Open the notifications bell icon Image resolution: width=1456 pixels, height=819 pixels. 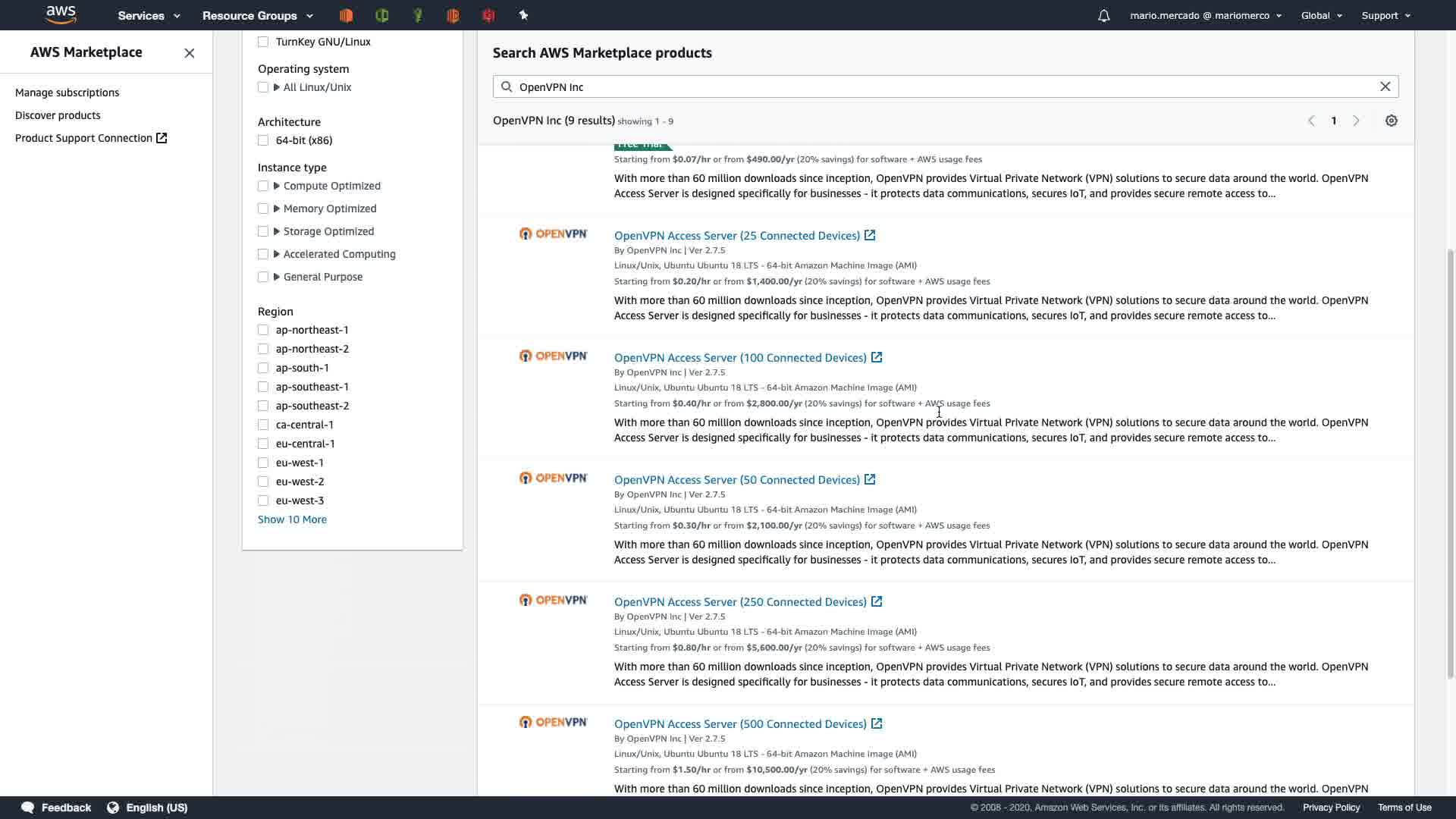[x=1103, y=15]
